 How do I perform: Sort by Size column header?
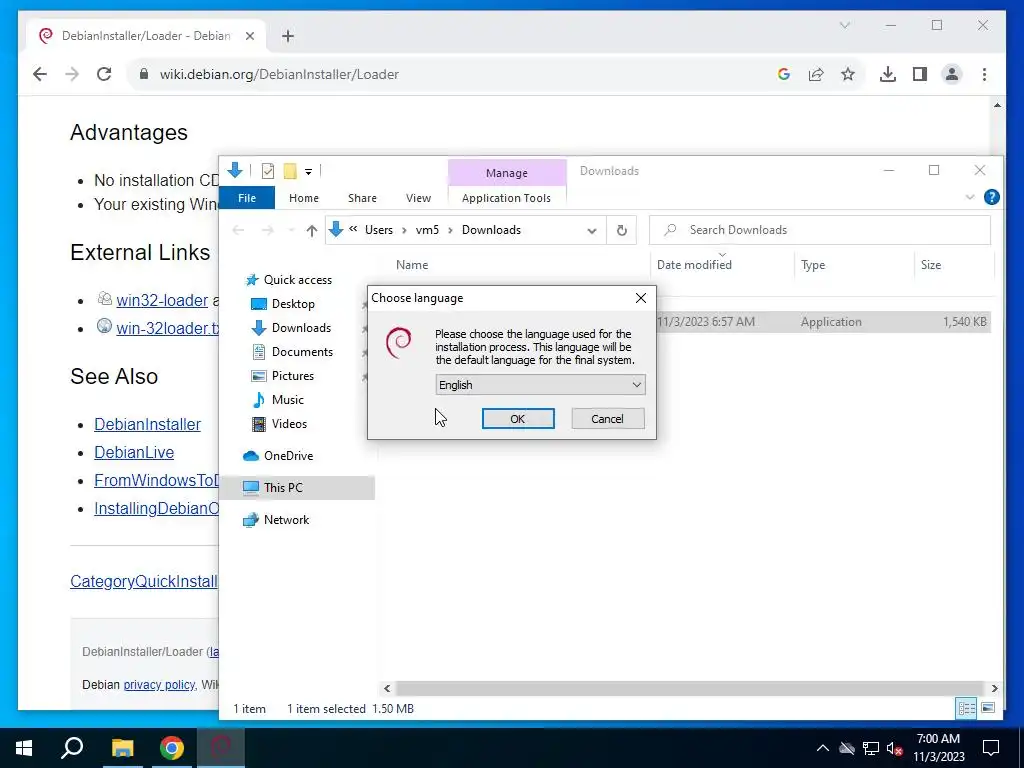(931, 265)
